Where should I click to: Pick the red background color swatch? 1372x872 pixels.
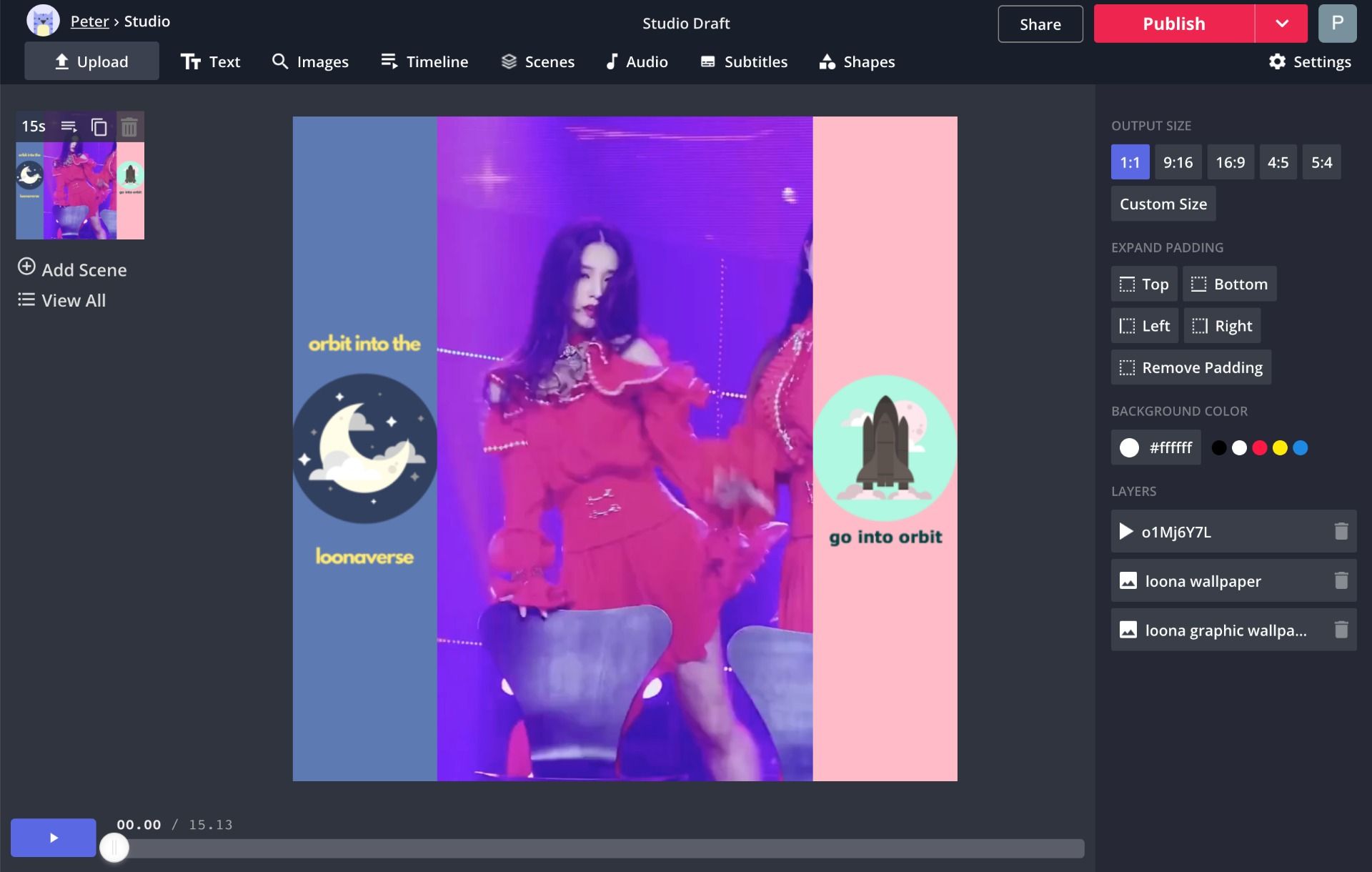[1260, 448]
